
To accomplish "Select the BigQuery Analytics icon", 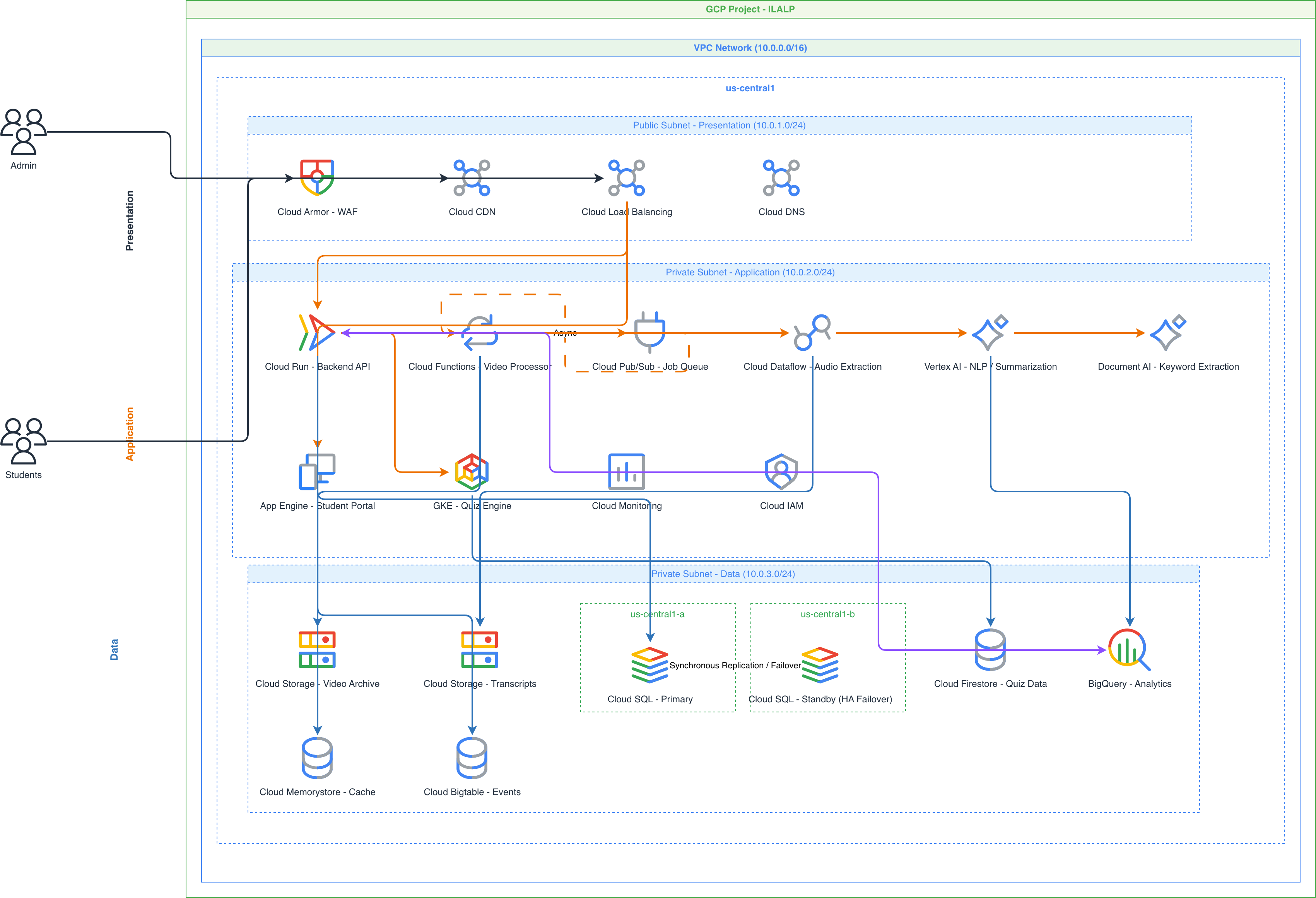I will (1129, 649).
